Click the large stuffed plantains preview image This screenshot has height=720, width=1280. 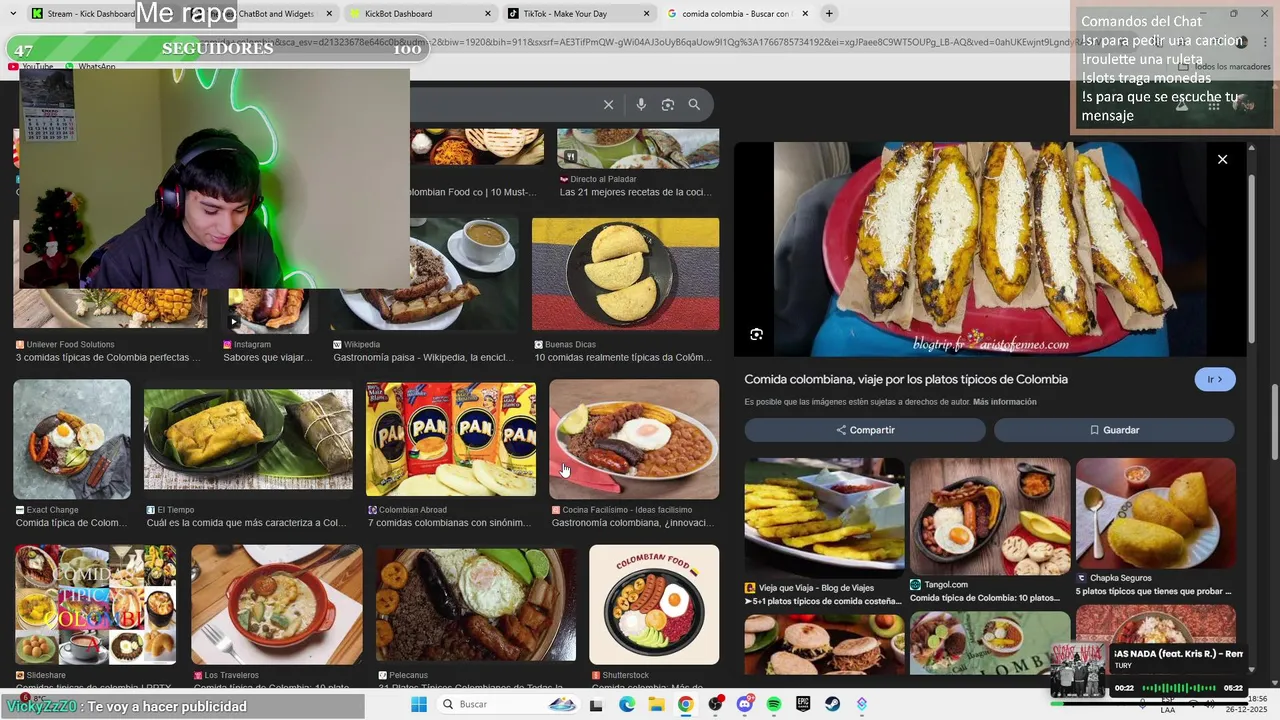[990, 249]
